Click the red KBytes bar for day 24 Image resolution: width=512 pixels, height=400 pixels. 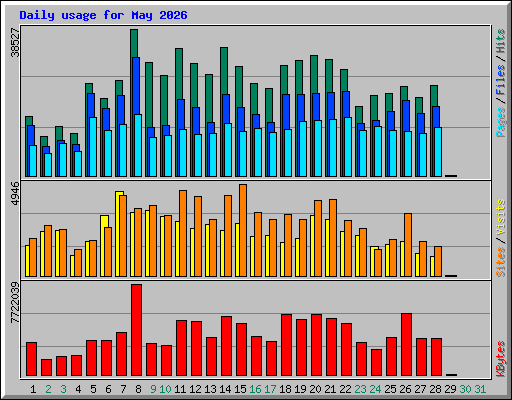point(376,363)
